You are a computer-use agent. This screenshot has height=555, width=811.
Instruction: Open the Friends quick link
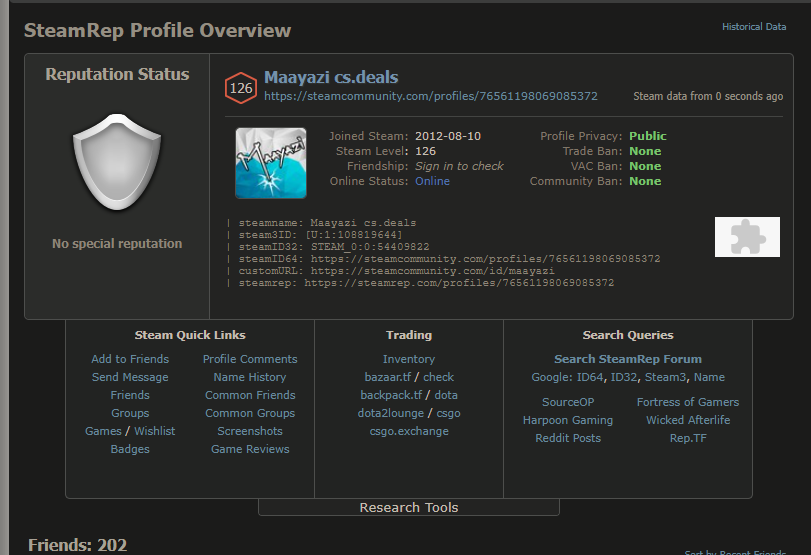130,395
